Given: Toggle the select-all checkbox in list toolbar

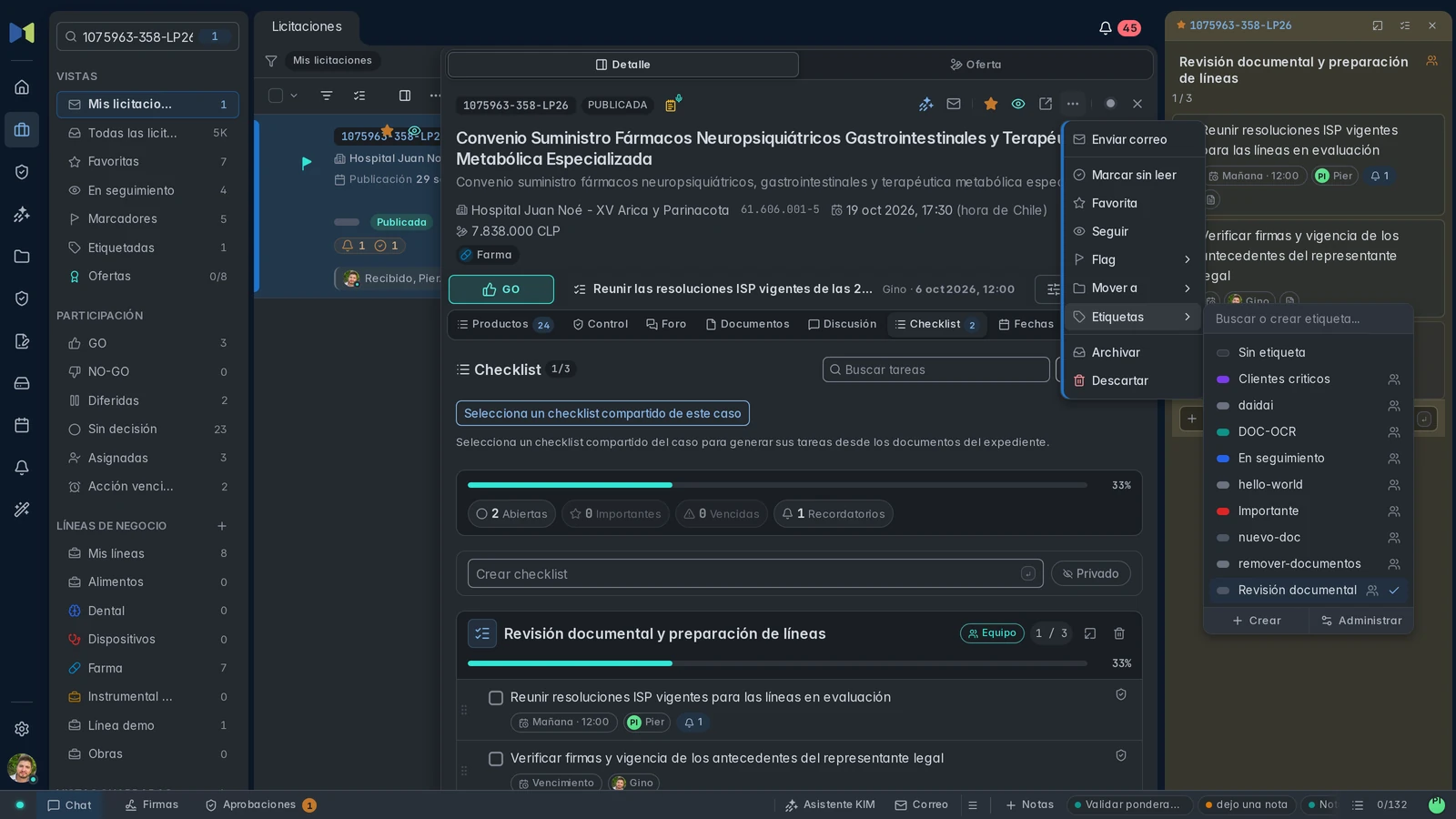Looking at the screenshot, I should click(276, 96).
